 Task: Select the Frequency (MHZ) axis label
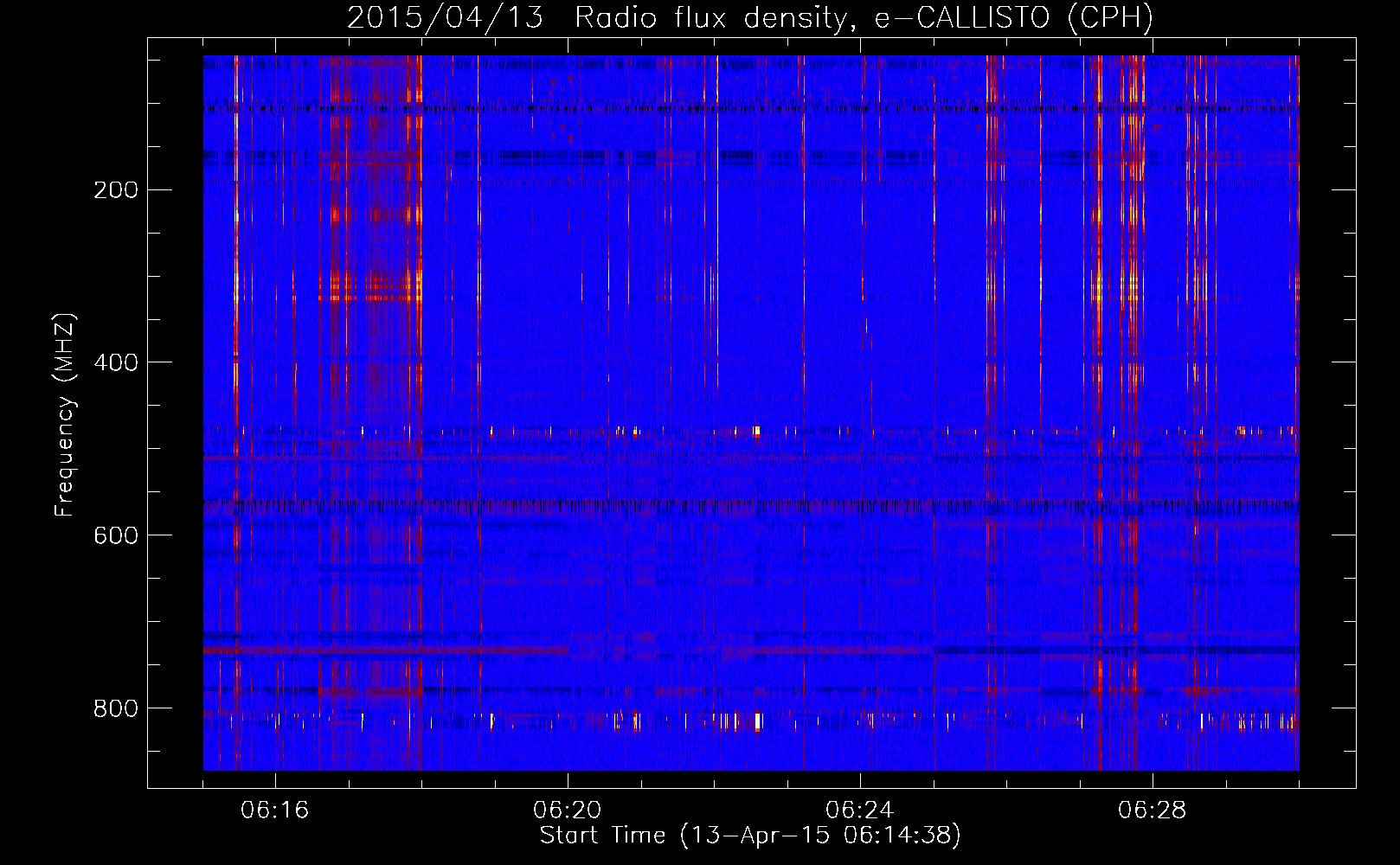coord(65,415)
